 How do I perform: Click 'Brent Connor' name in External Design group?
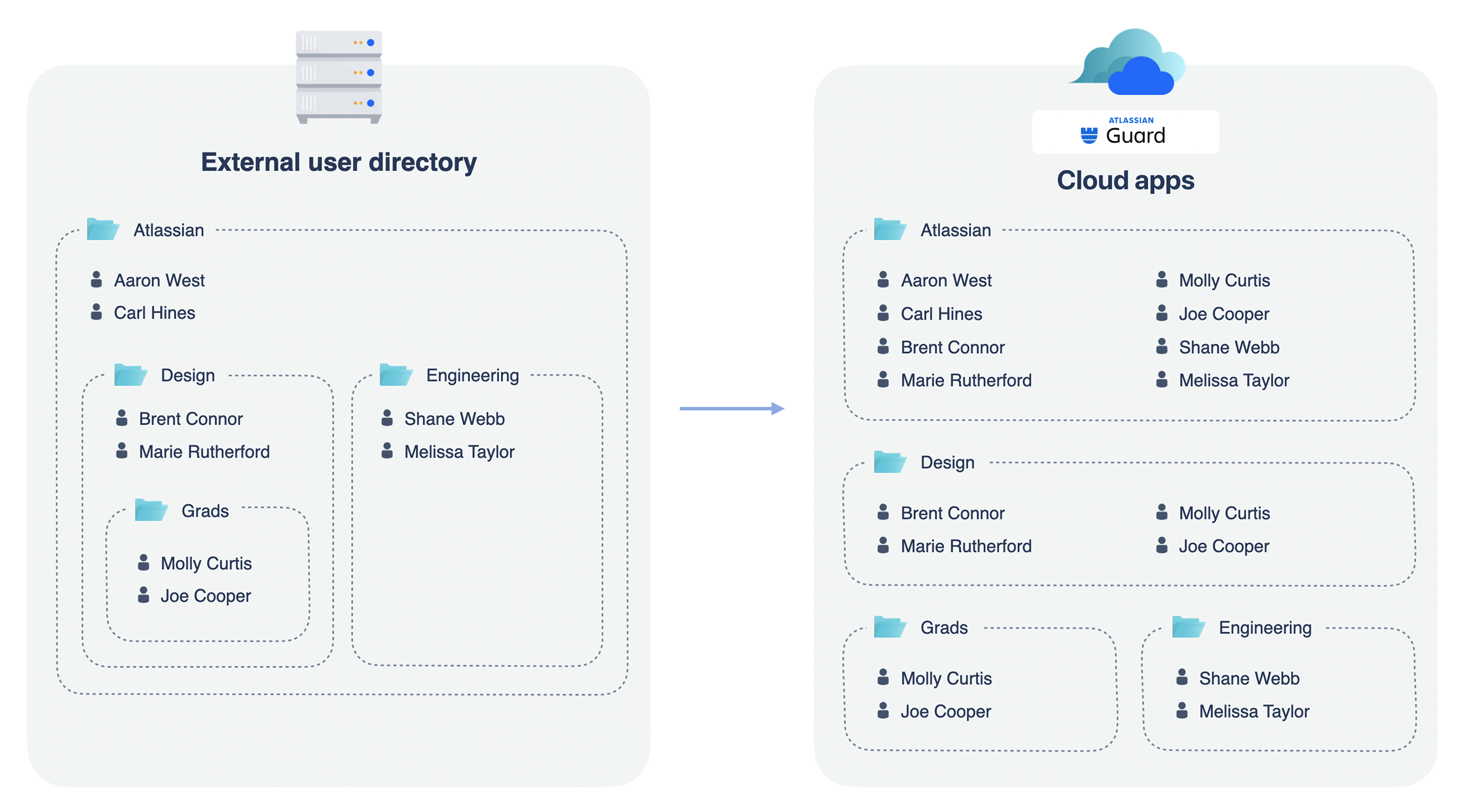[191, 418]
